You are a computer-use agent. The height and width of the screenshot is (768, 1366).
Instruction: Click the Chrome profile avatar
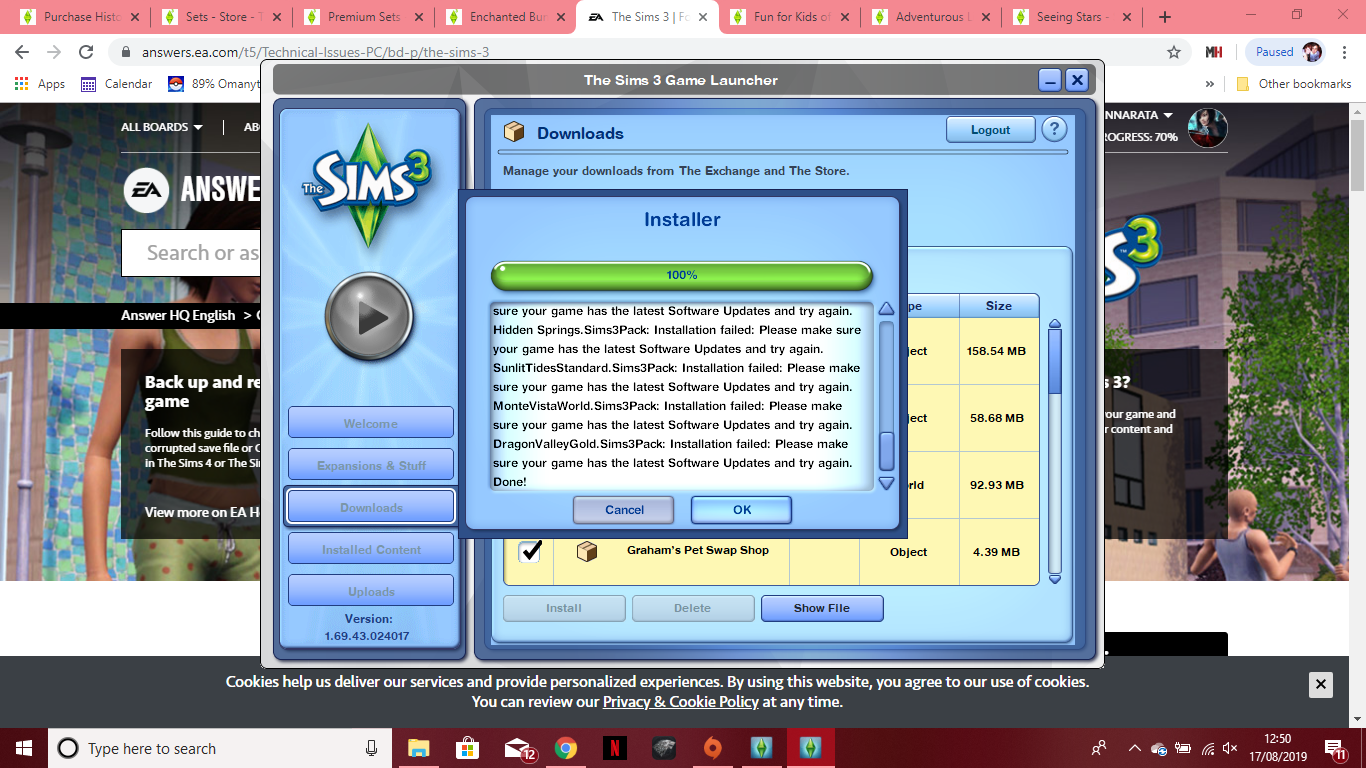click(x=1312, y=52)
